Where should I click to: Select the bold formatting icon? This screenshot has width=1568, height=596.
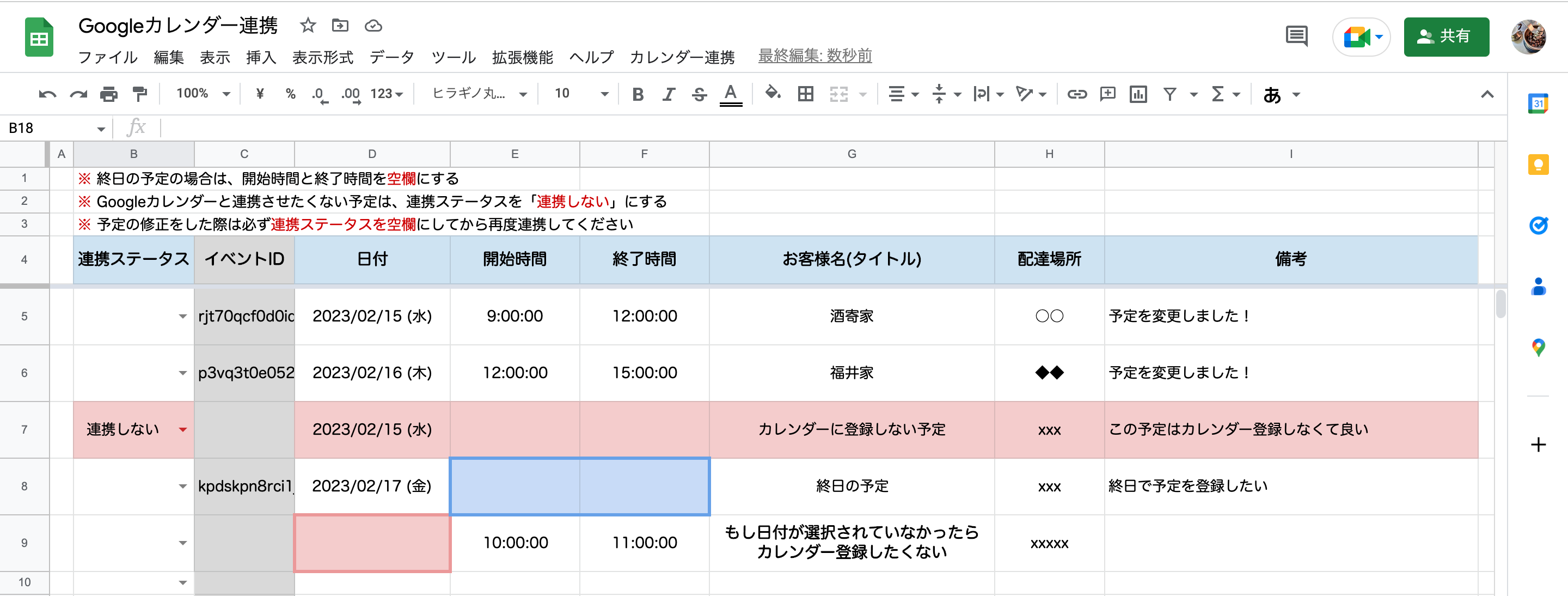pos(638,94)
